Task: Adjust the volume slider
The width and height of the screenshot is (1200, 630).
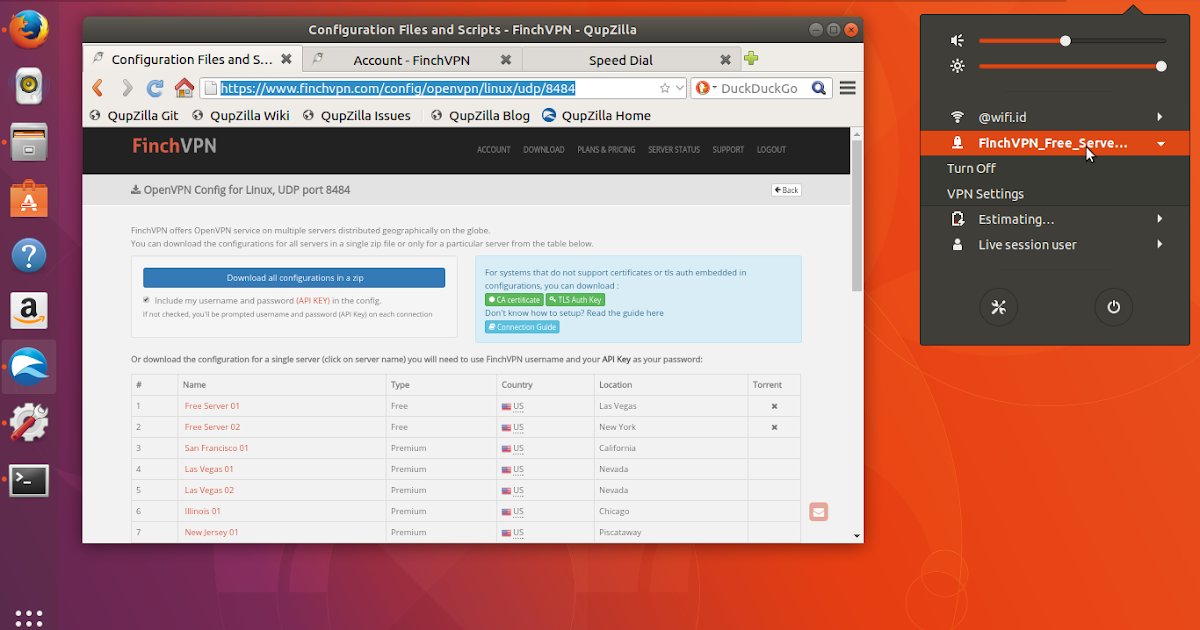Action: coord(1072,41)
